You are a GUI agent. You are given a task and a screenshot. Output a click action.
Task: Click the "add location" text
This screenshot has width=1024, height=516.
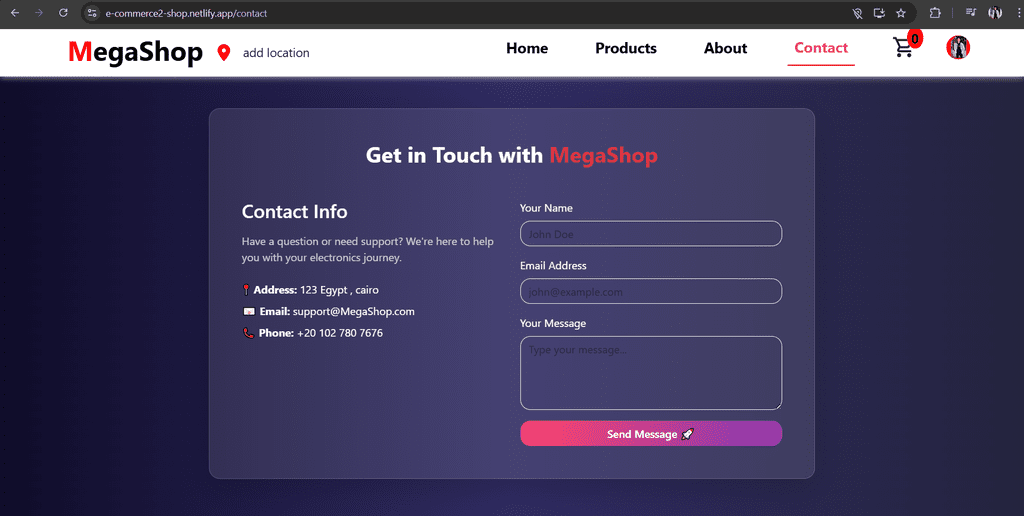[276, 53]
